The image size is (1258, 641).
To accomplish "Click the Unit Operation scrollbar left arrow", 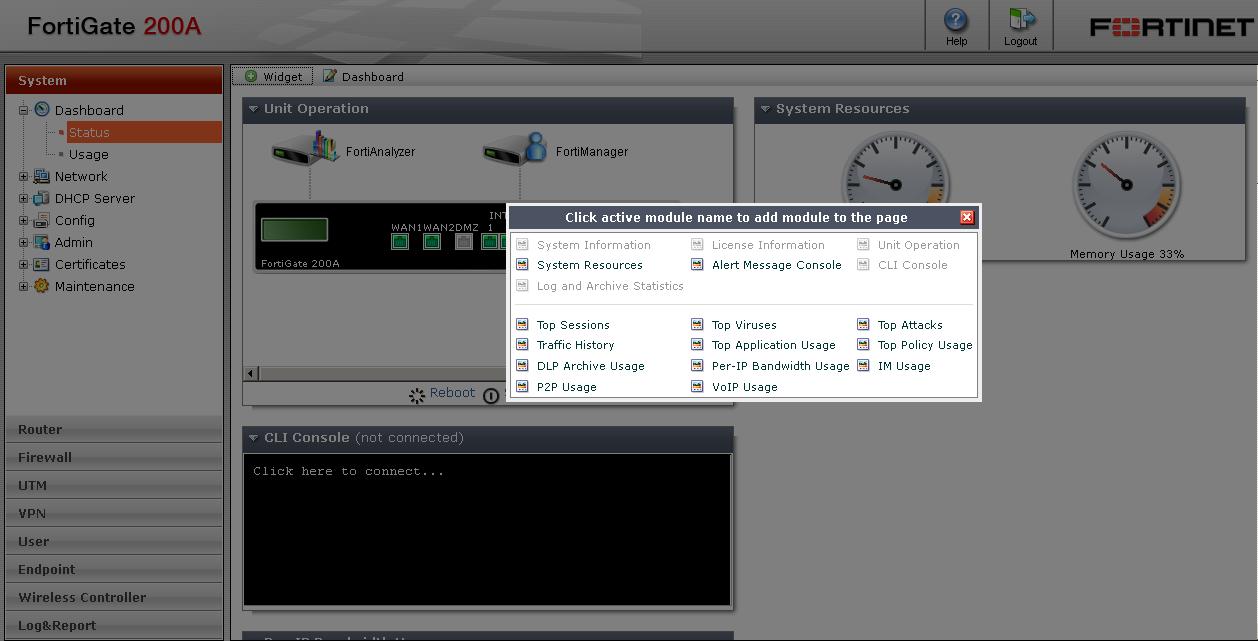I will point(252,373).
